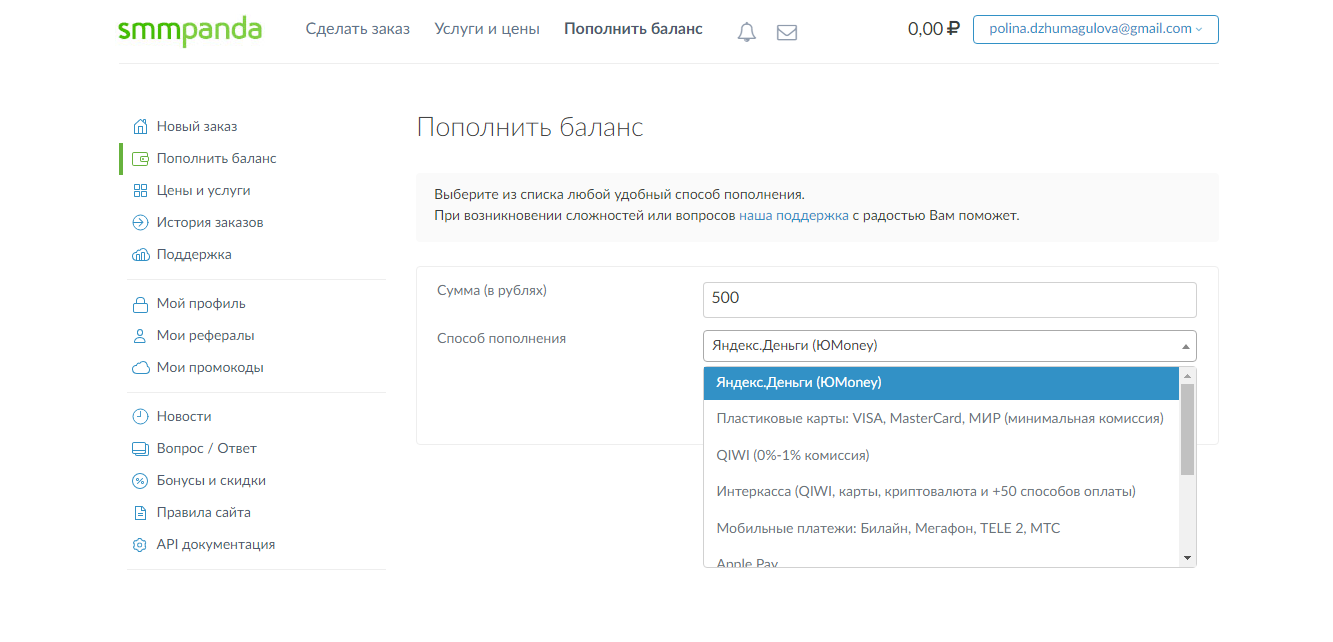Image resolution: width=1333 pixels, height=642 pixels.
Task: Click the person icon beside Мои рефералы
Action: 140,336
